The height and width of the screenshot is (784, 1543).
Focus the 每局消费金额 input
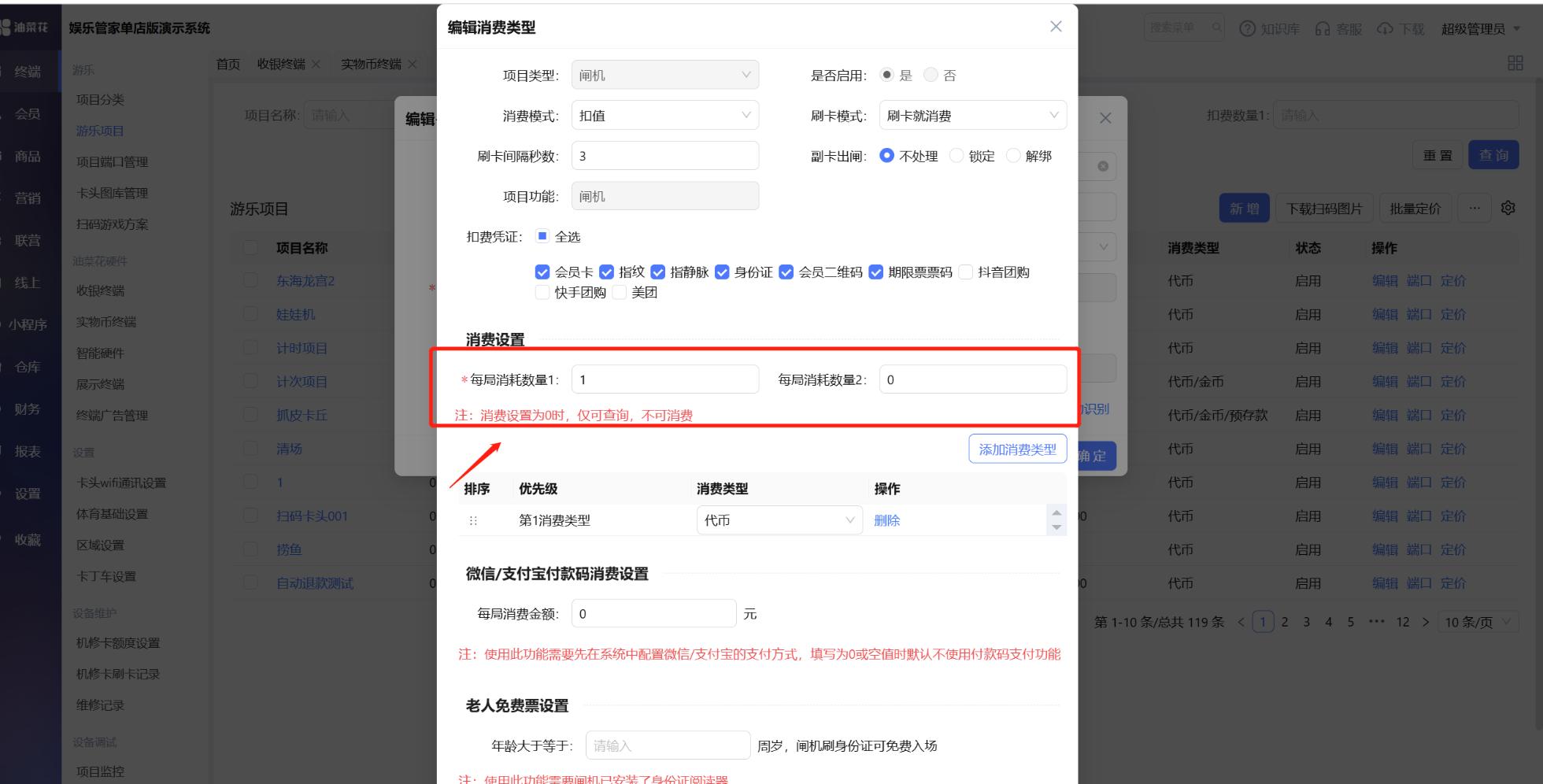click(654, 614)
